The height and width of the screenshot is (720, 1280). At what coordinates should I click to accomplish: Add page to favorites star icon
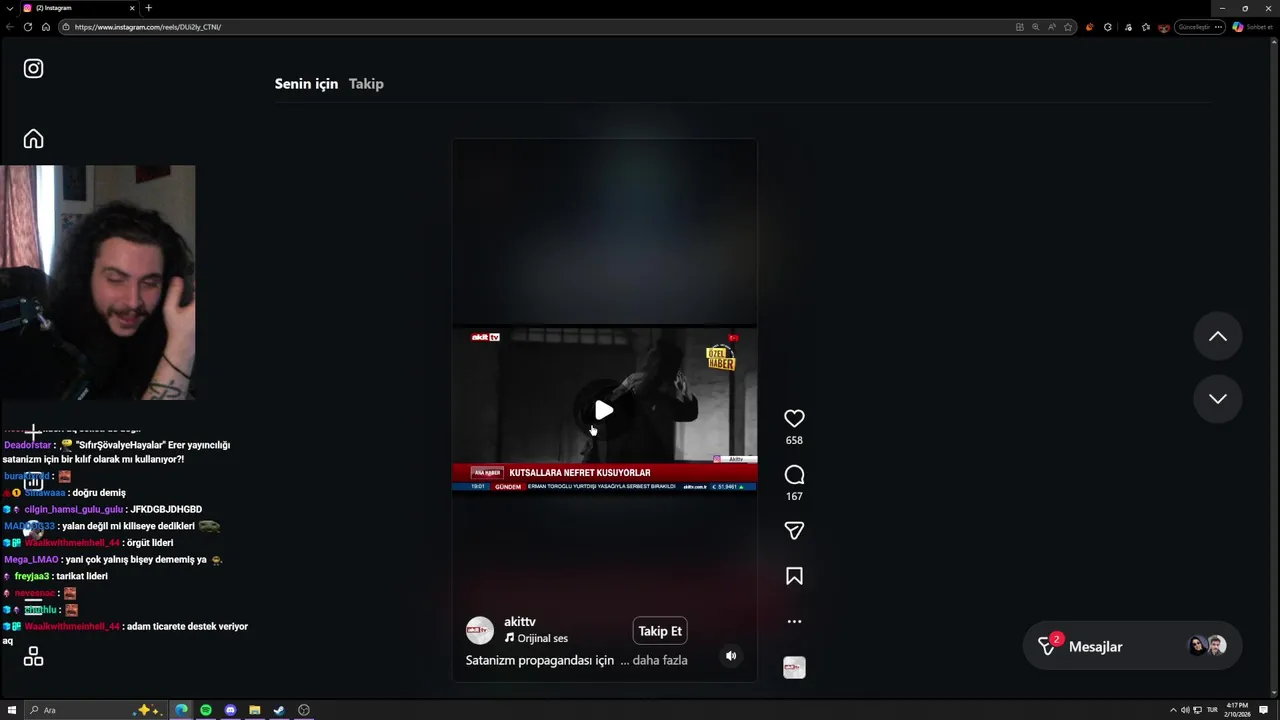(1068, 27)
